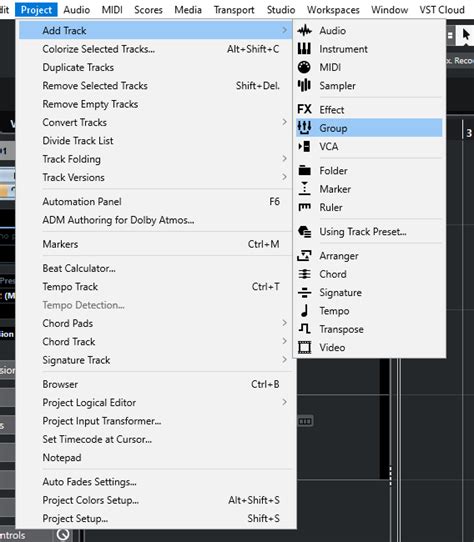Click the Group track faders icon
This screenshot has height=542, width=474.
304,128
